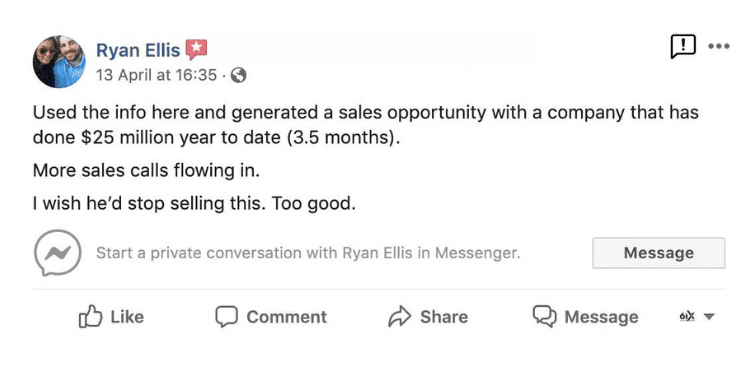This screenshot has width=751, height=368.
Task: Open Ryan Ellis profile picture
Action: tap(59, 62)
